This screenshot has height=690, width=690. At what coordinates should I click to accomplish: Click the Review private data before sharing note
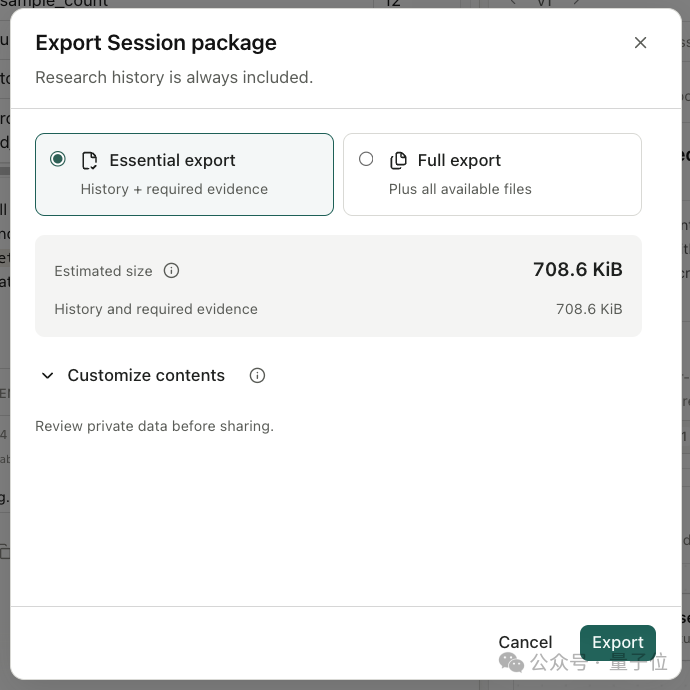click(154, 426)
